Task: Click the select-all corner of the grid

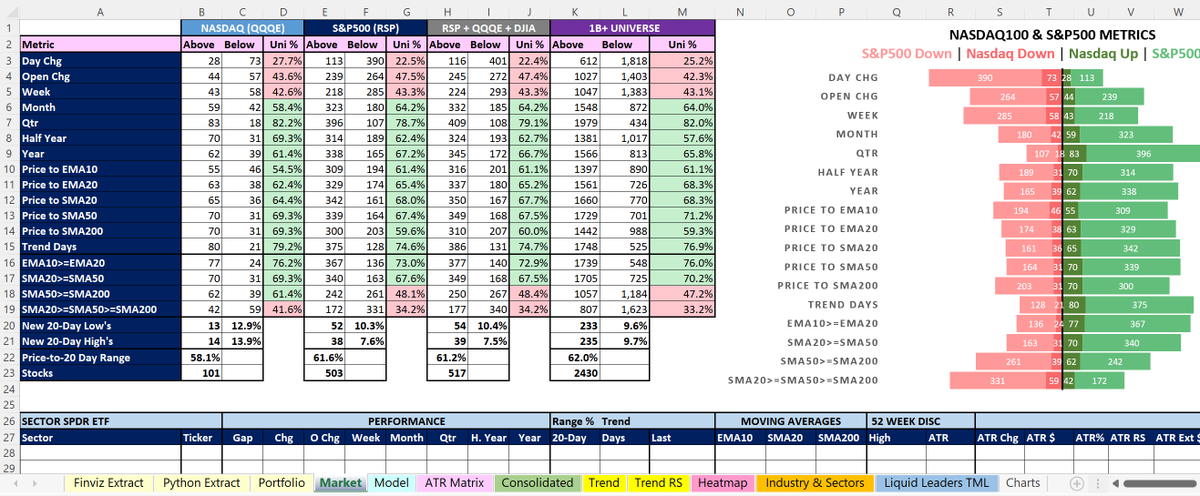Action: coord(9,11)
